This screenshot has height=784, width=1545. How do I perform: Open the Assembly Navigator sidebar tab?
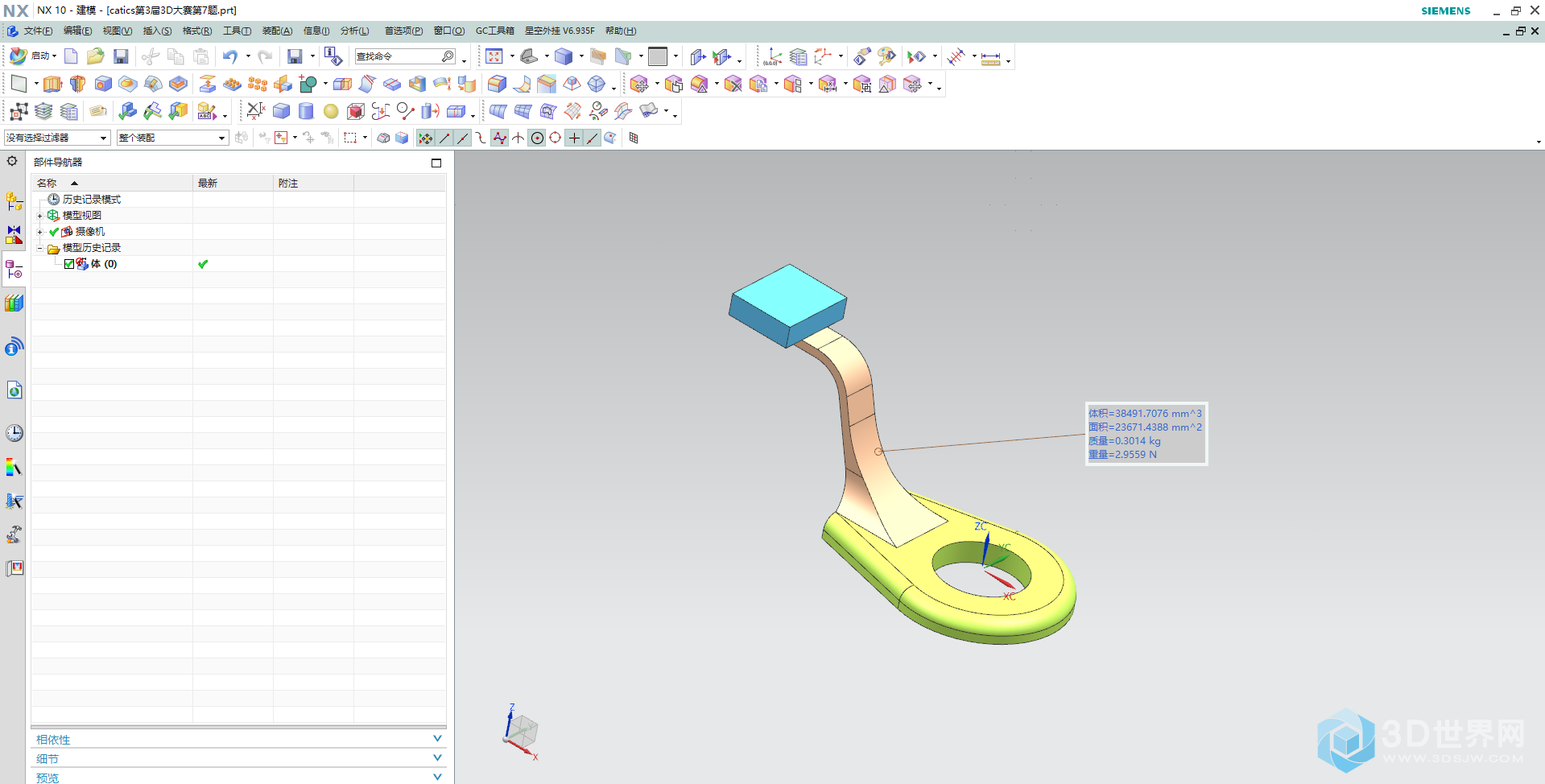tap(14, 201)
